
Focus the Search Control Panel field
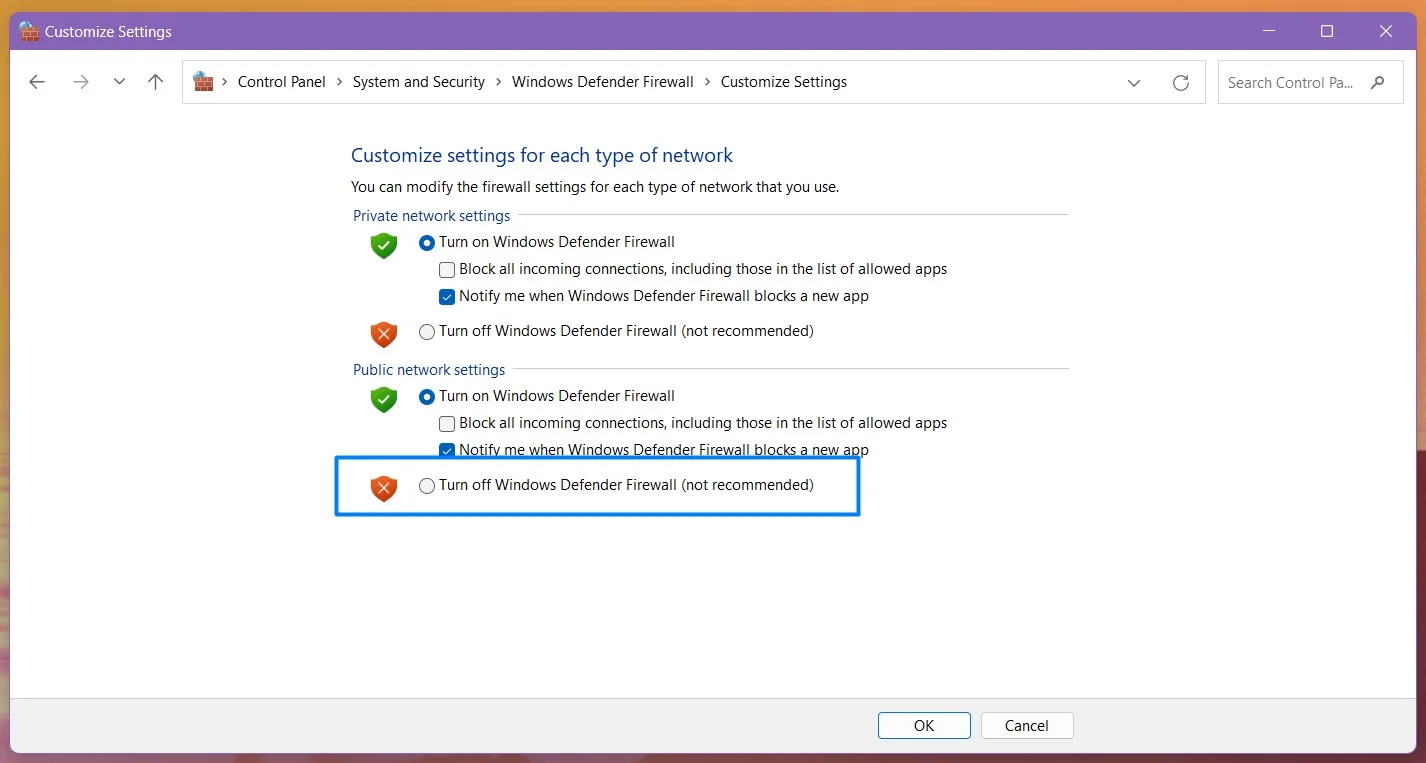click(x=1290, y=82)
